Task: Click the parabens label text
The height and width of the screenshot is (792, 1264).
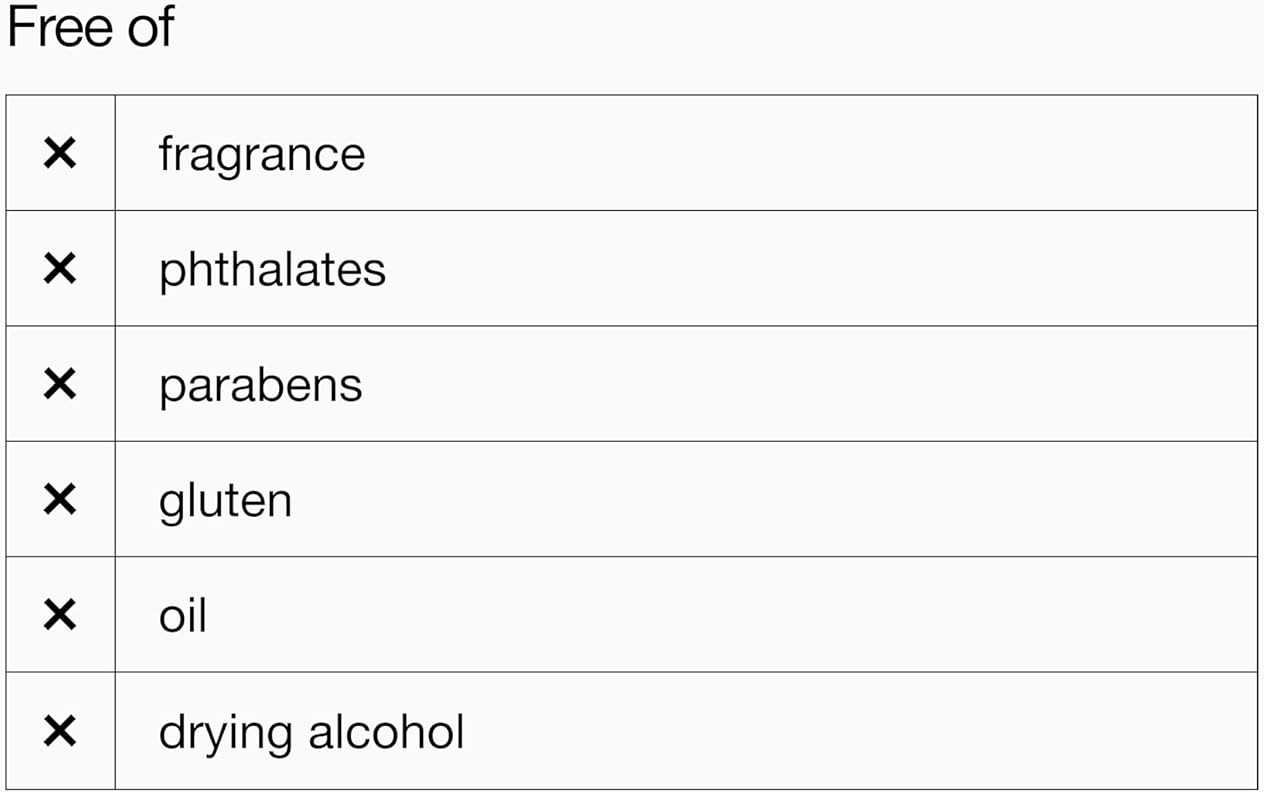Action: tap(260, 385)
